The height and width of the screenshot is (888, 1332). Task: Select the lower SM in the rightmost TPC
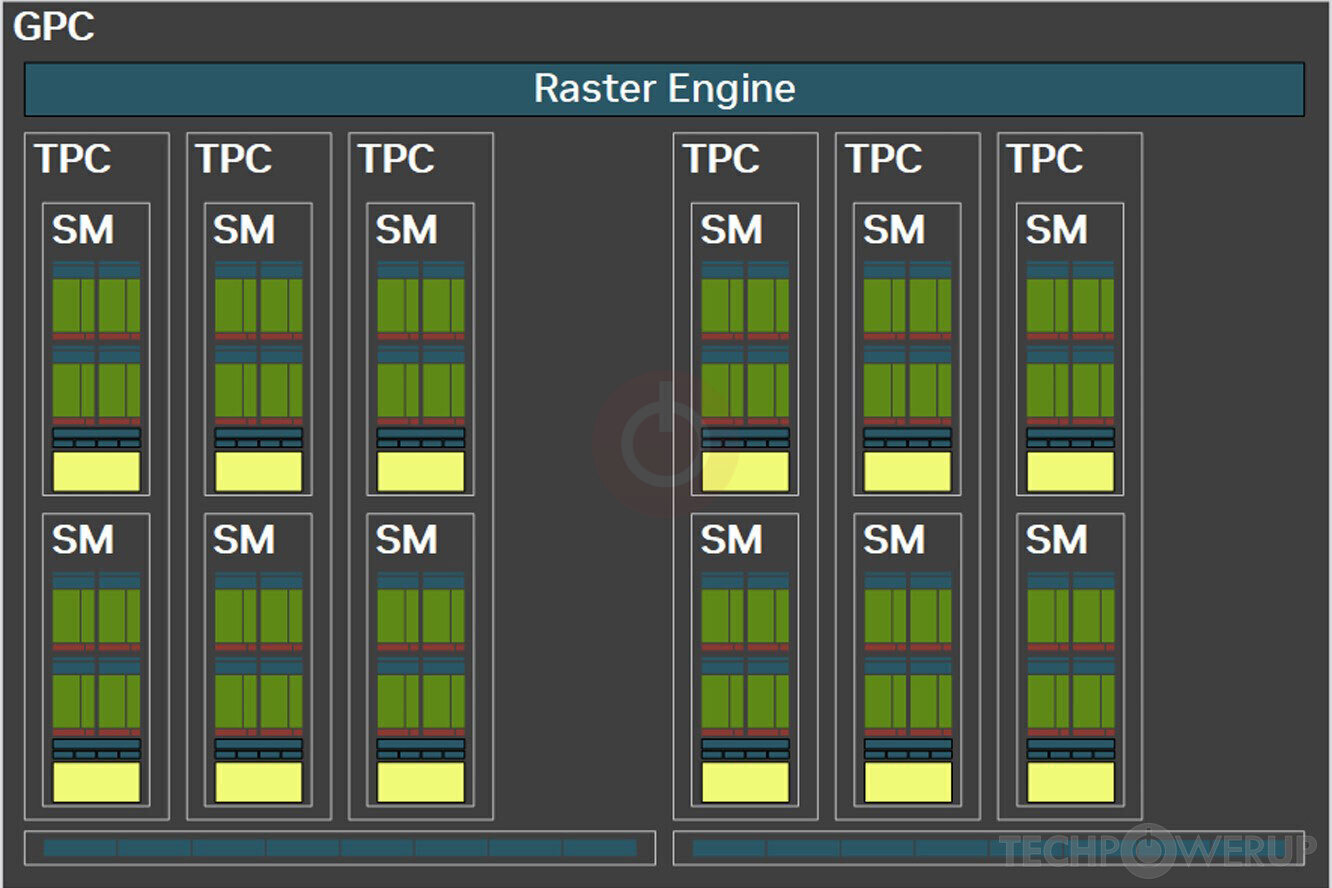[x=1068, y=660]
